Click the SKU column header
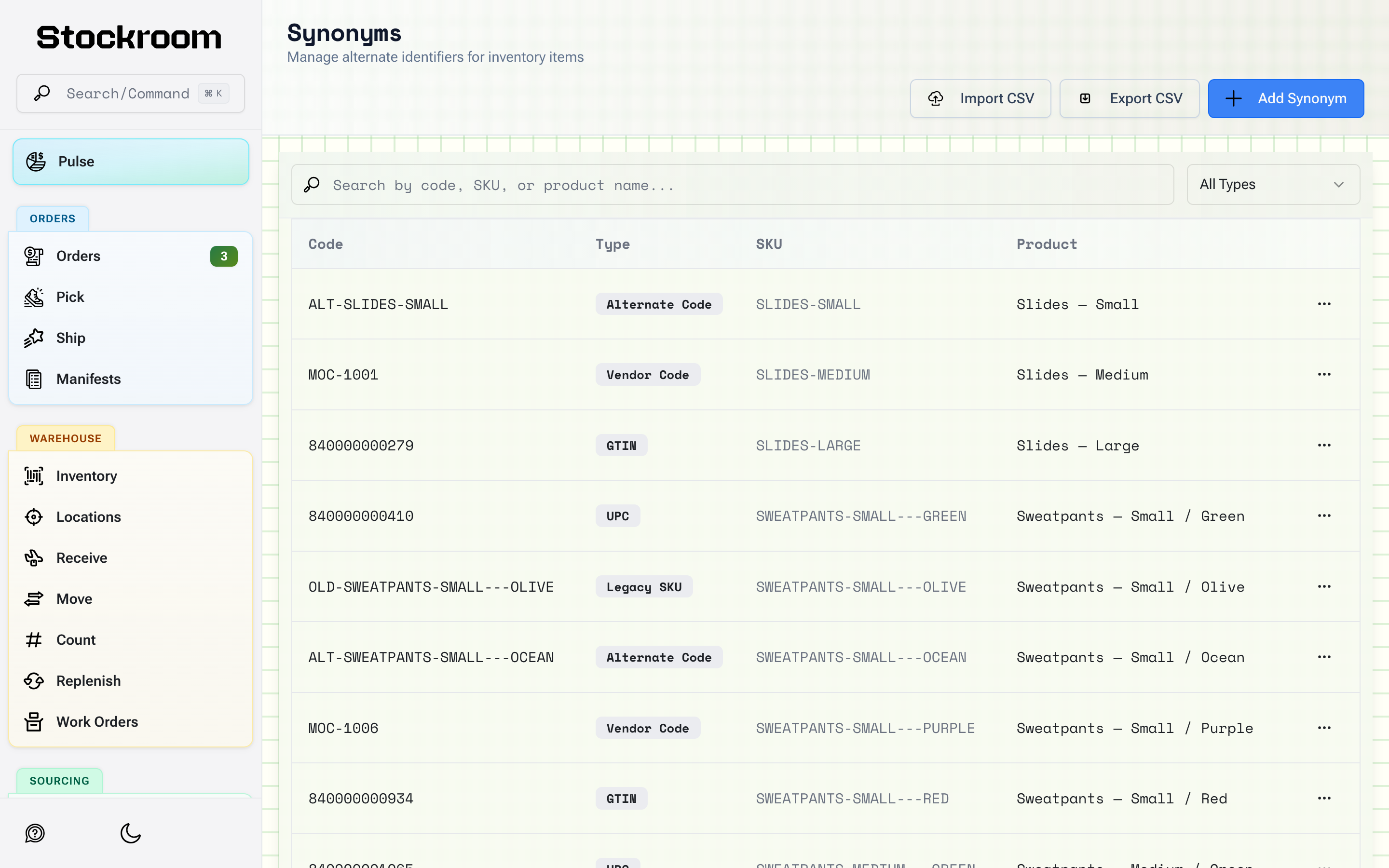 769,244
